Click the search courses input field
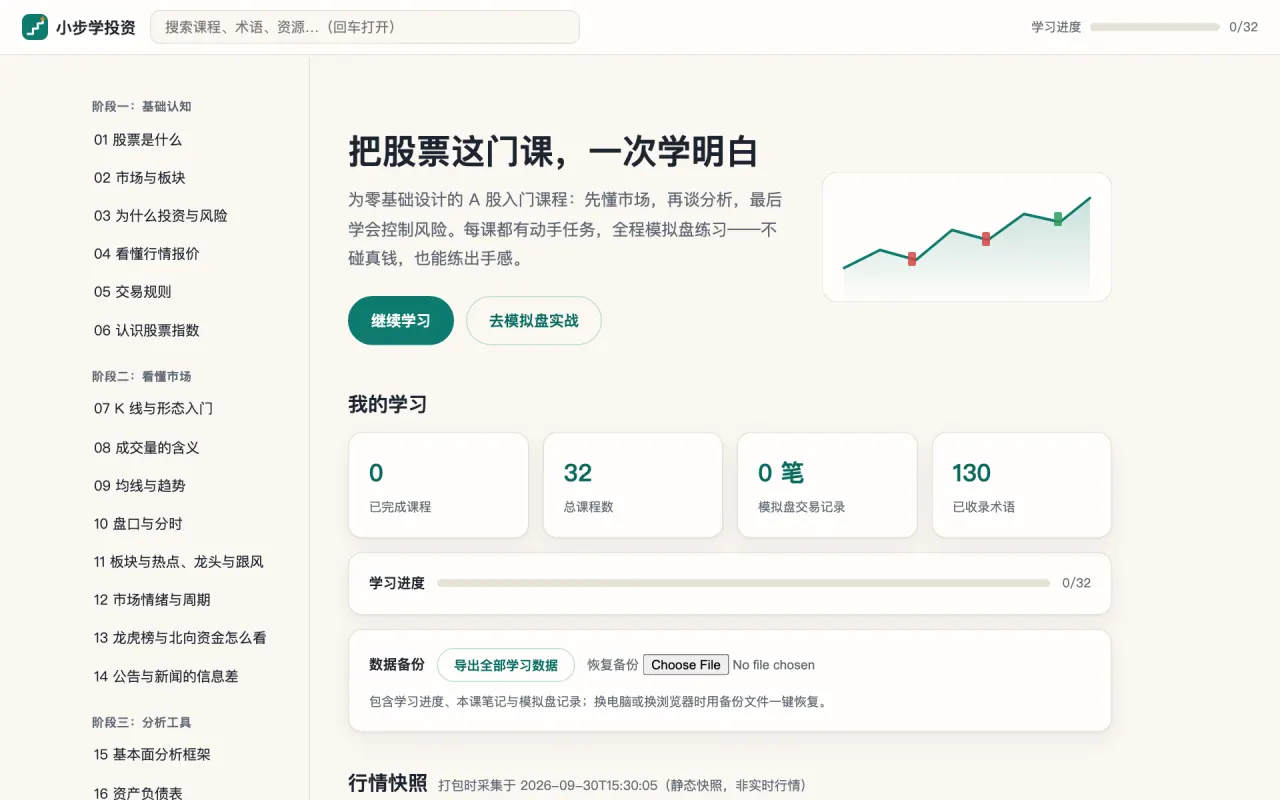The width and height of the screenshot is (1280, 800). tap(365, 27)
